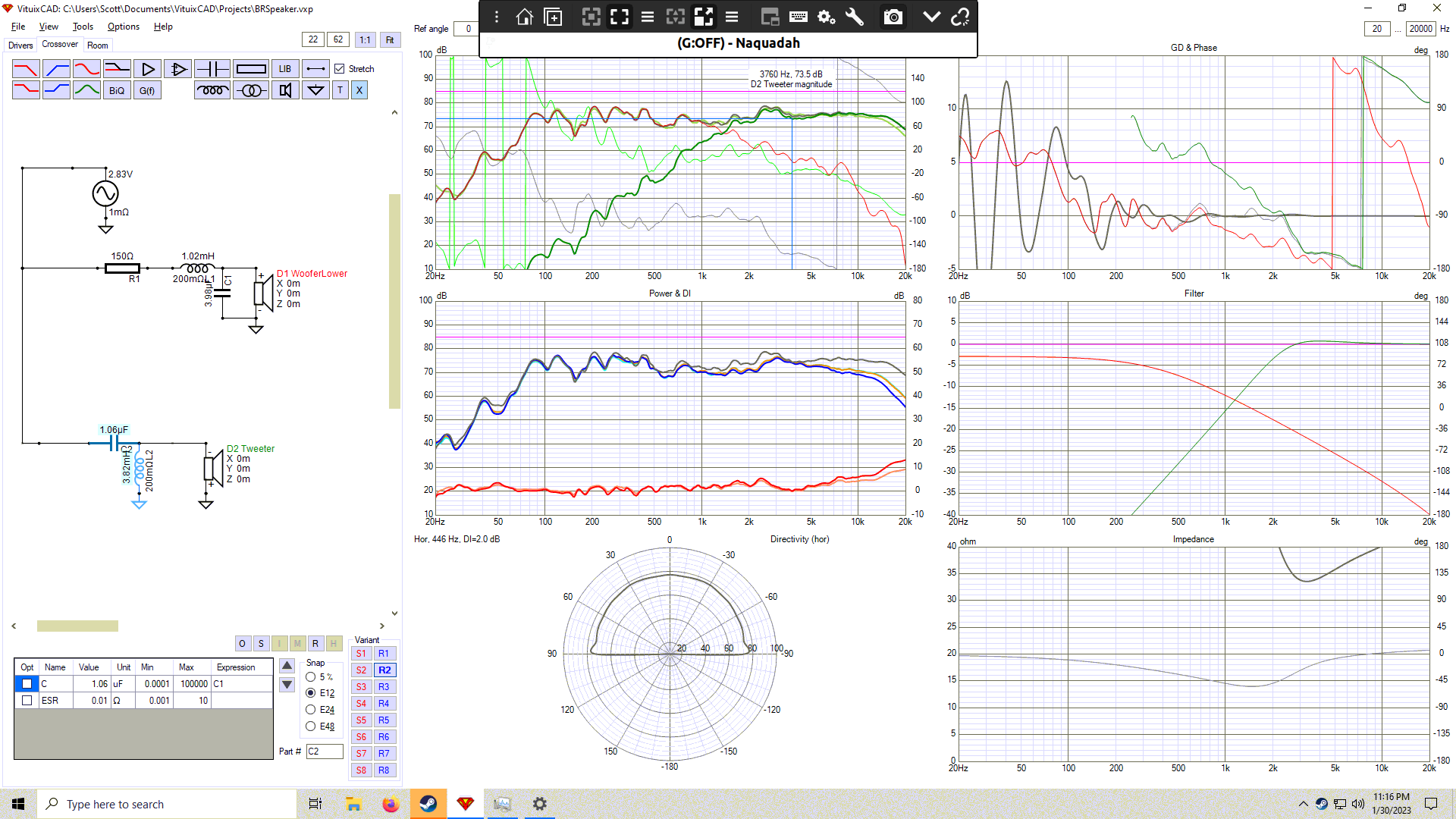Click the overlay wrench tools icon
1456x819 pixels.
(x=855, y=17)
